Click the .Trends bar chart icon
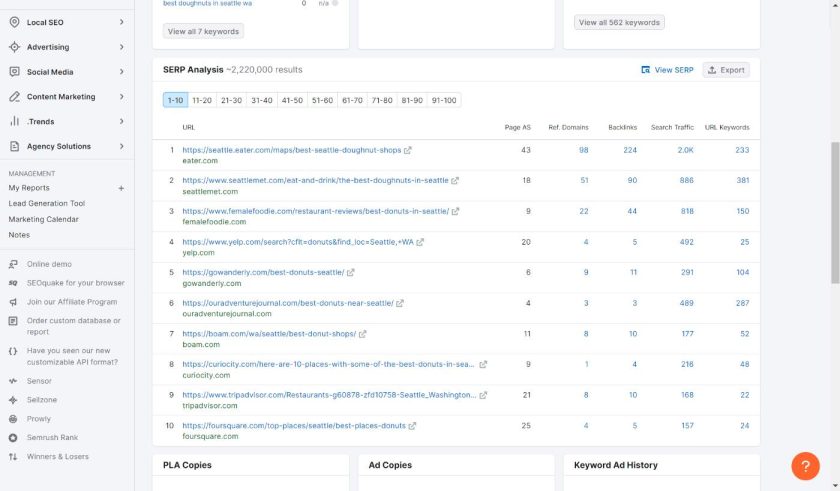Image resolution: width=840 pixels, height=491 pixels. coord(14,122)
